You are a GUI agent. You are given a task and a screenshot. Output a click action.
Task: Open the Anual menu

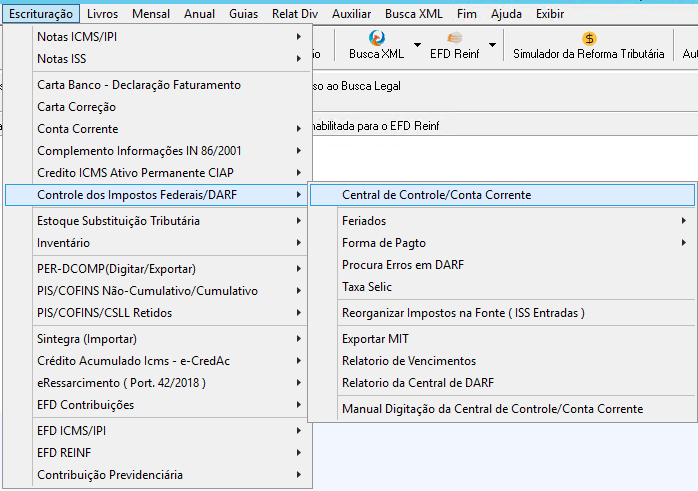[x=199, y=14]
